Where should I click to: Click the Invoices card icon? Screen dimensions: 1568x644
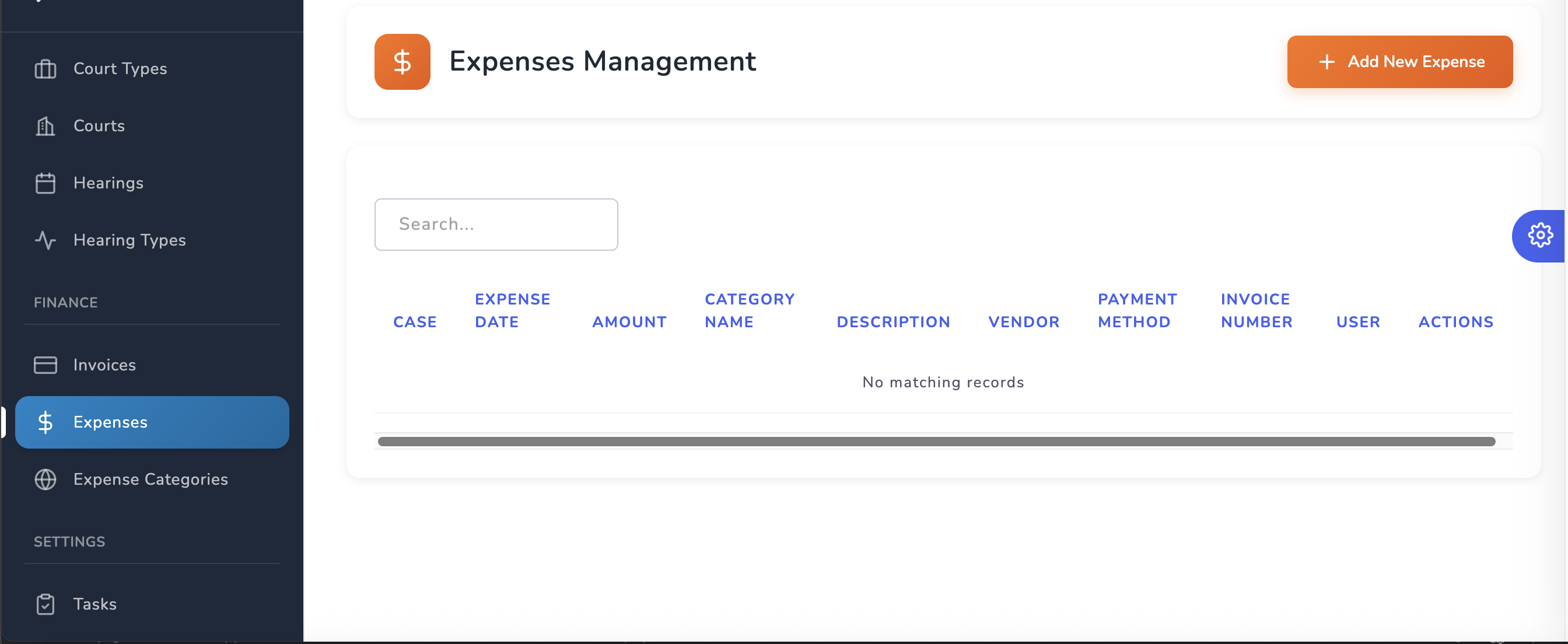45,365
